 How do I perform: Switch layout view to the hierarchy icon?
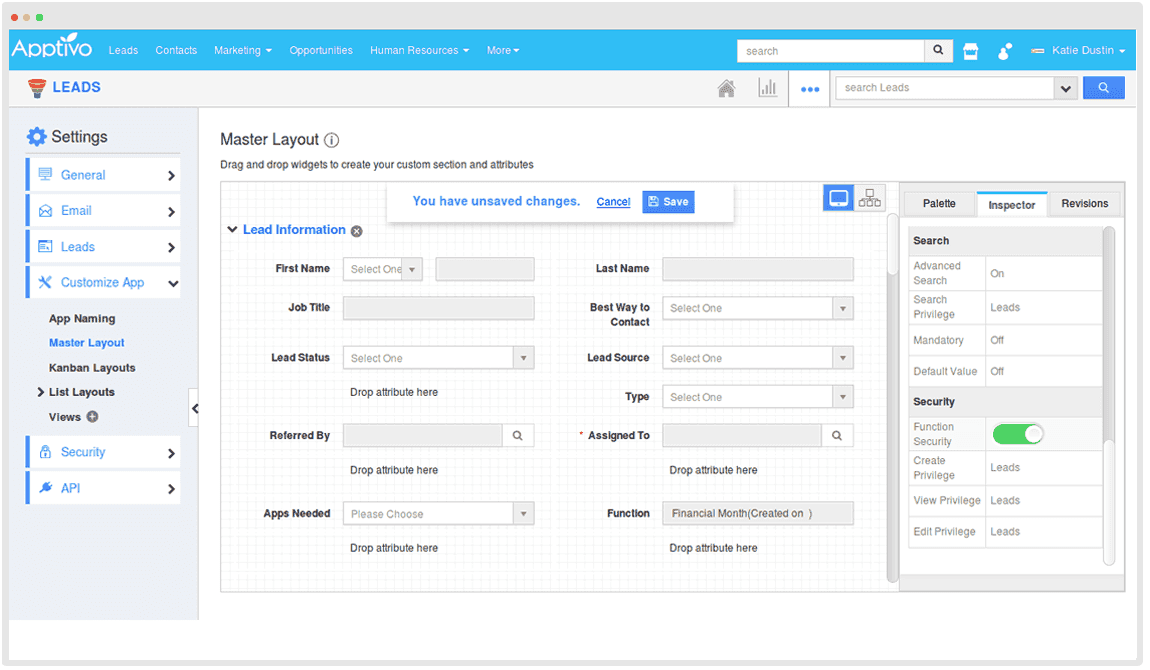pyautogui.click(x=869, y=197)
